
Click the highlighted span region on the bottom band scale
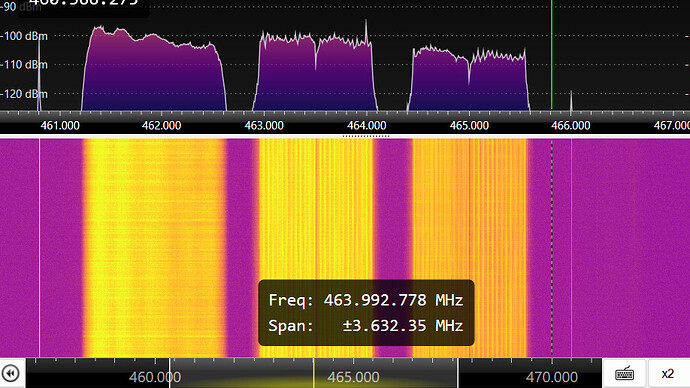(x=314, y=373)
